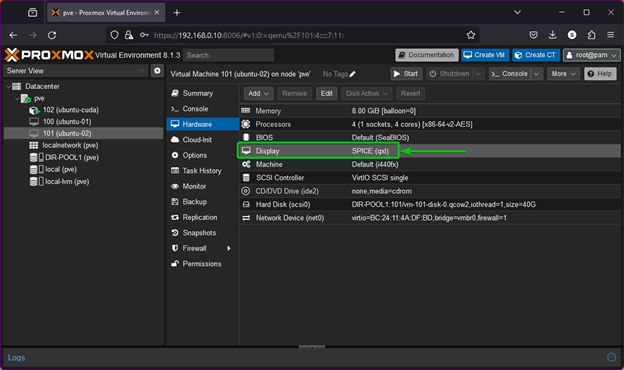
Task: Open the Console options dropdown arrow
Action: (x=536, y=74)
